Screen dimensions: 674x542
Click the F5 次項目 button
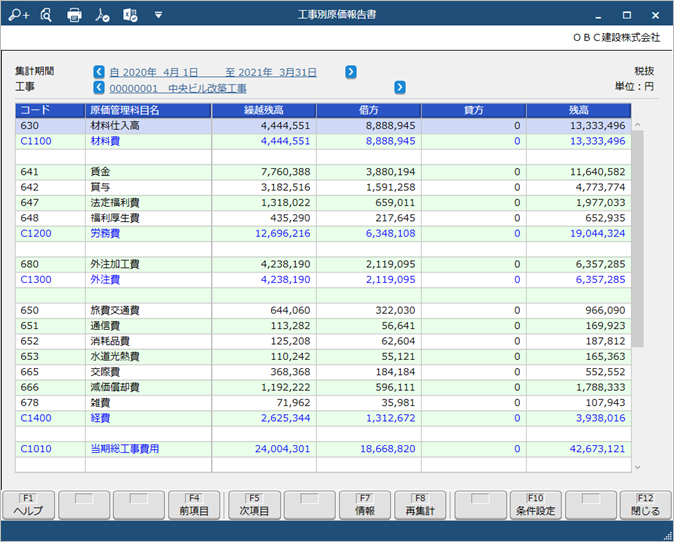point(254,505)
